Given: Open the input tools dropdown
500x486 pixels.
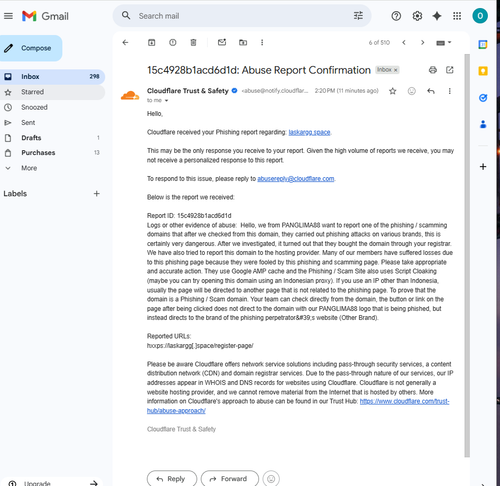Looking at the screenshot, I should coord(444,43).
